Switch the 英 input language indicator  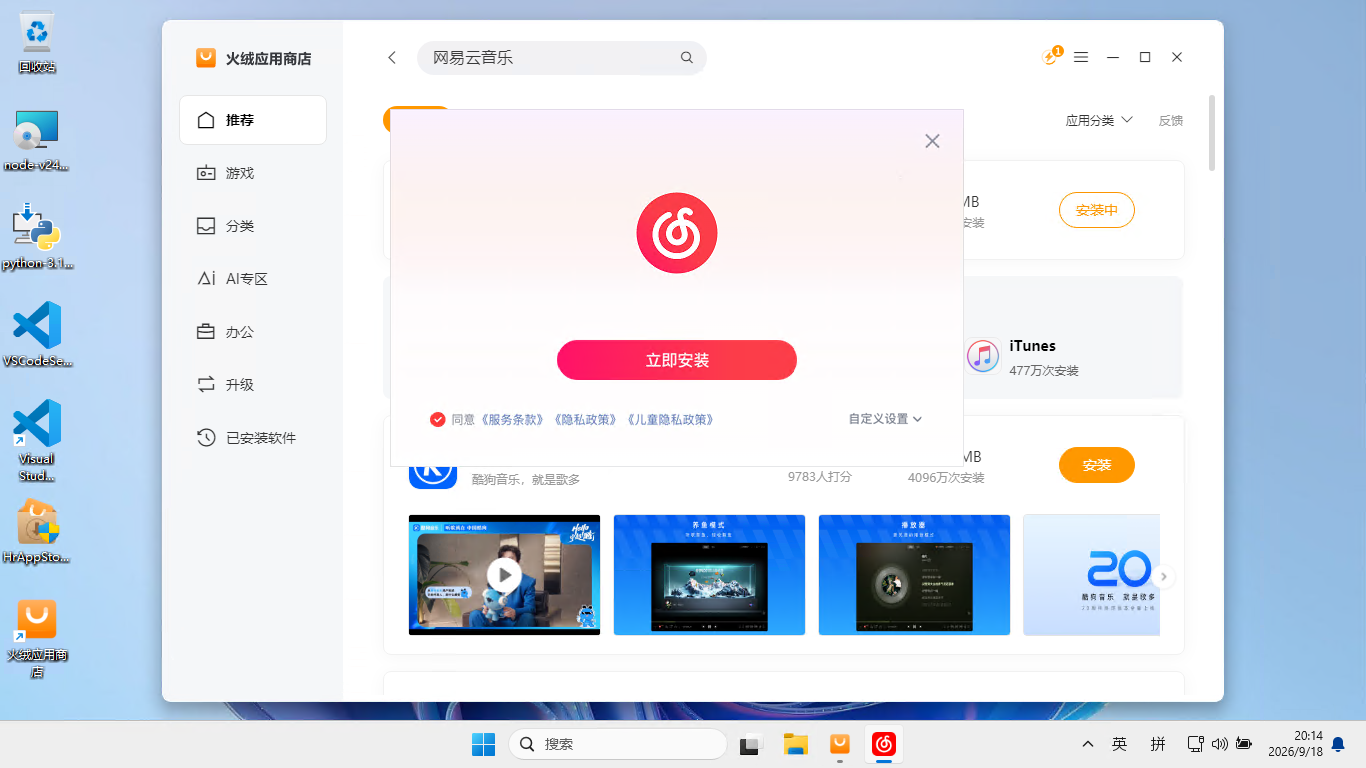pos(1120,744)
